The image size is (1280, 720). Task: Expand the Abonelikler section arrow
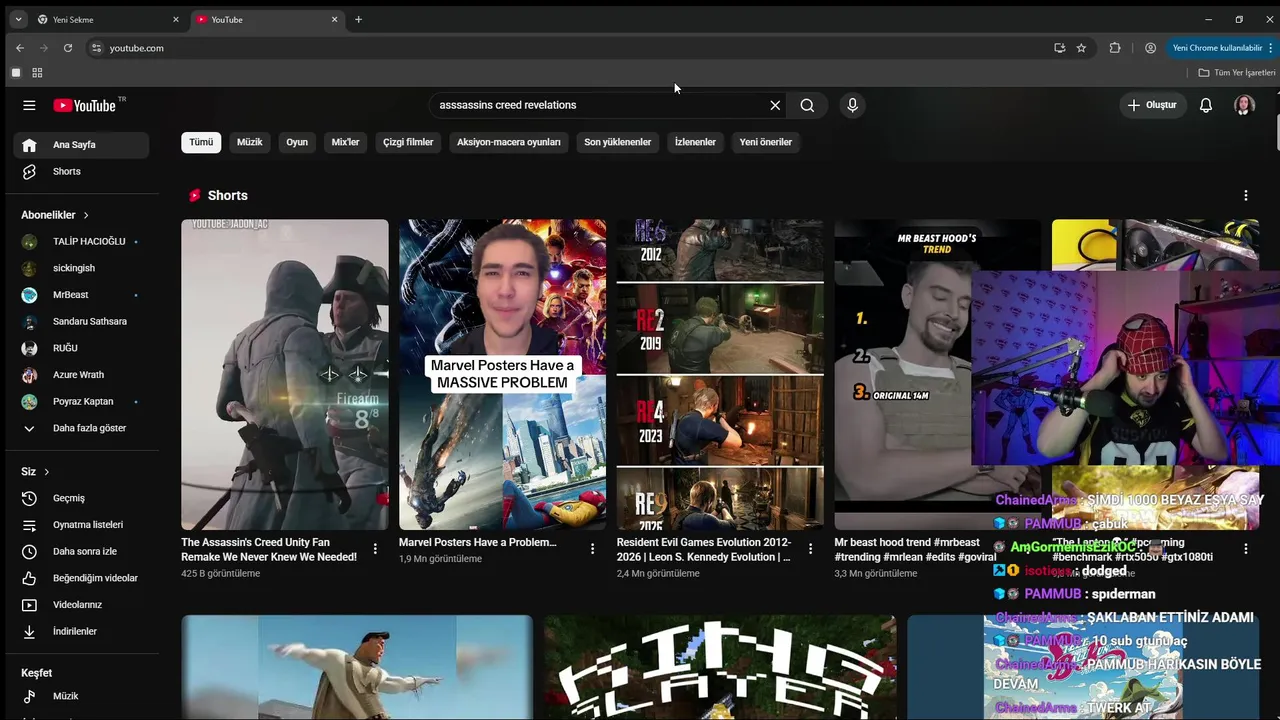click(x=86, y=215)
